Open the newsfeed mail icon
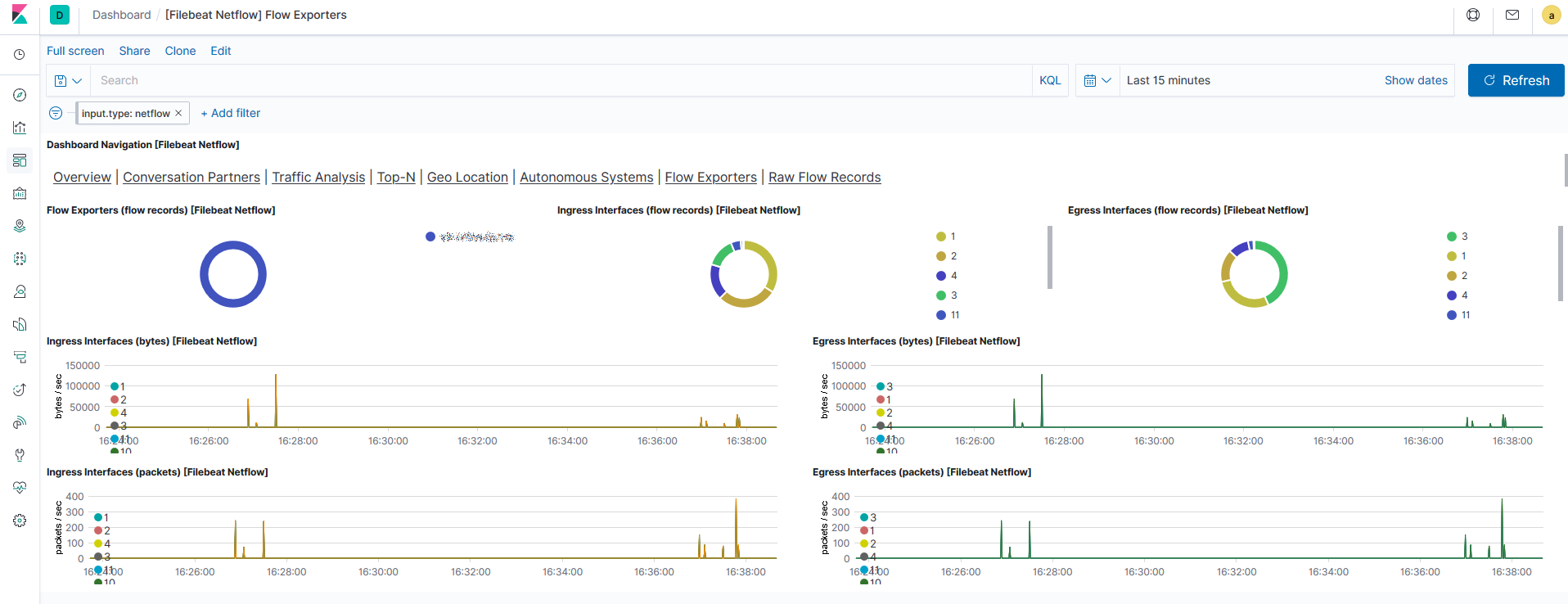1568x604 pixels. (x=1512, y=15)
